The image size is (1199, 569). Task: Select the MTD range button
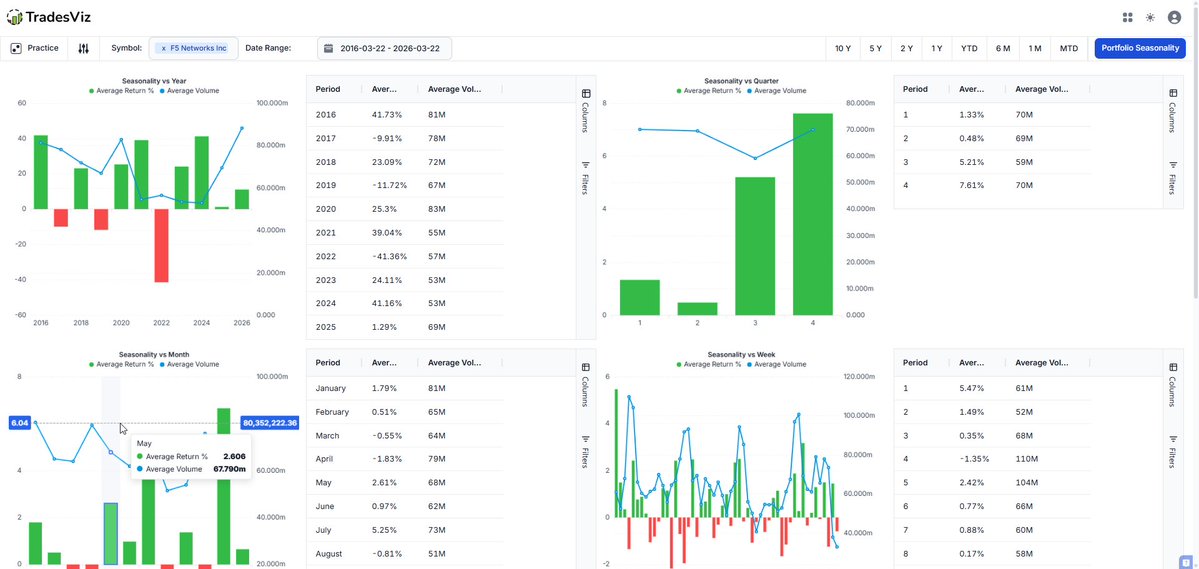[x=1069, y=48]
